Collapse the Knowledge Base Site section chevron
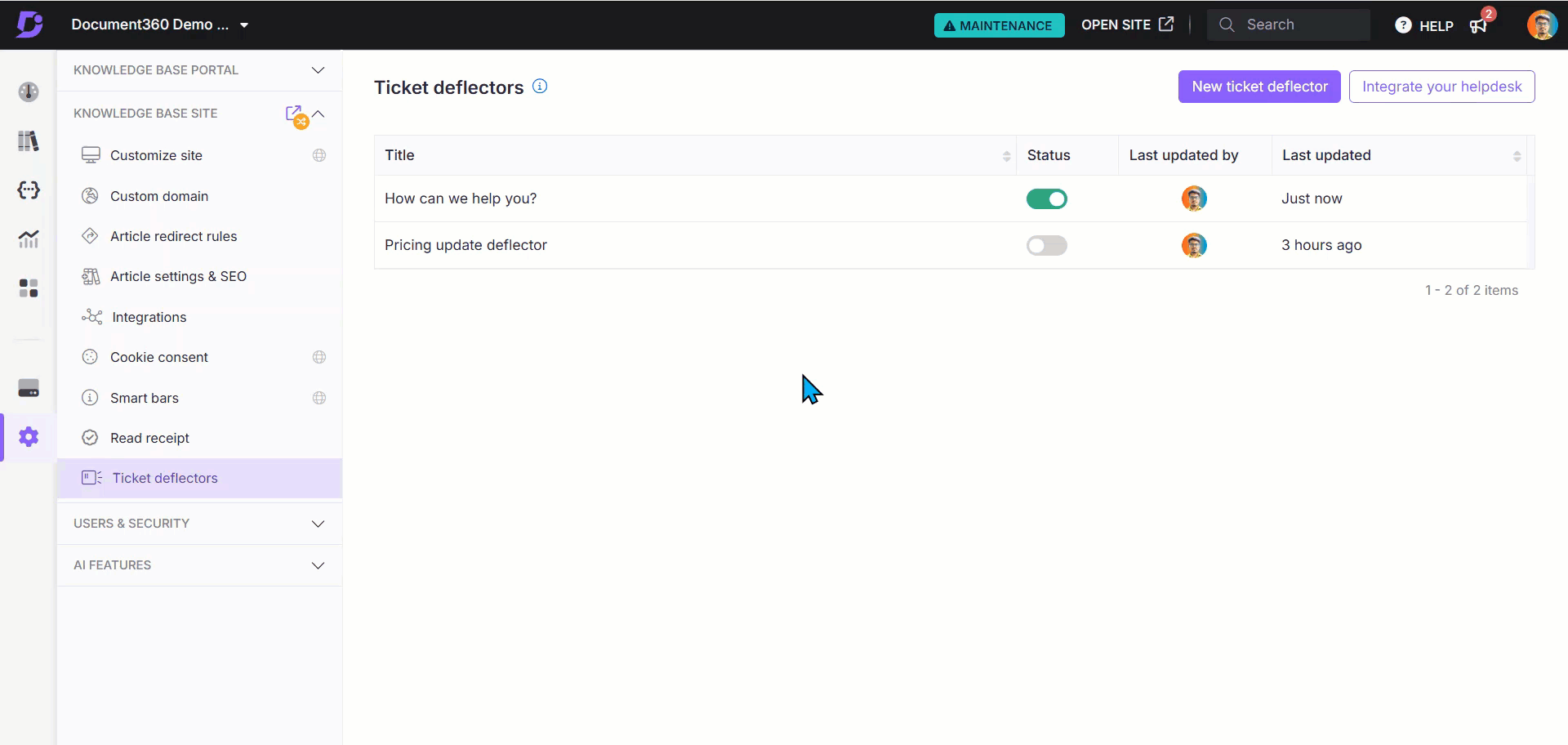This screenshot has width=1568, height=745. [319, 114]
